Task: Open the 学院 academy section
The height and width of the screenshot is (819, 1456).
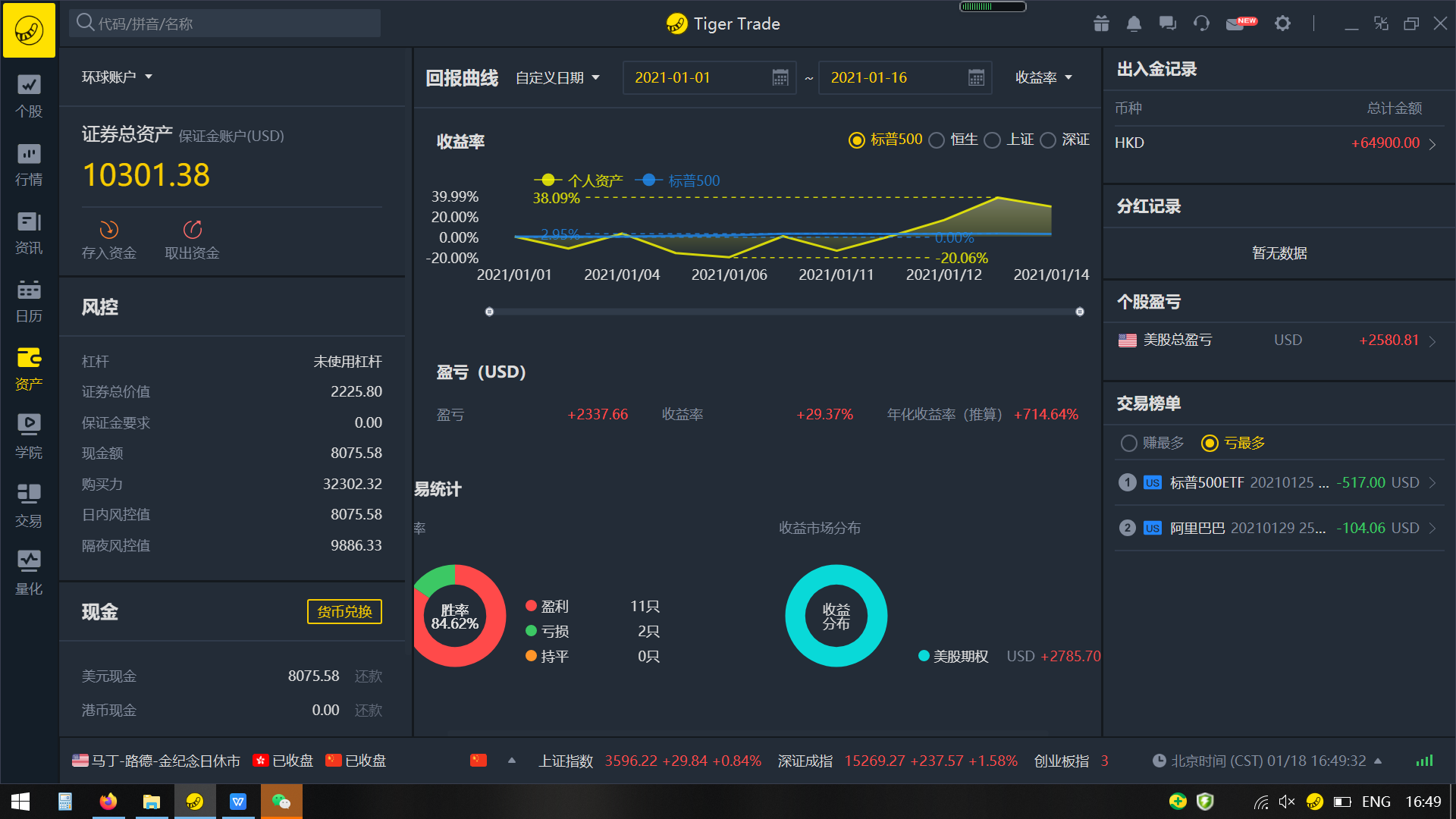Action: (x=29, y=438)
